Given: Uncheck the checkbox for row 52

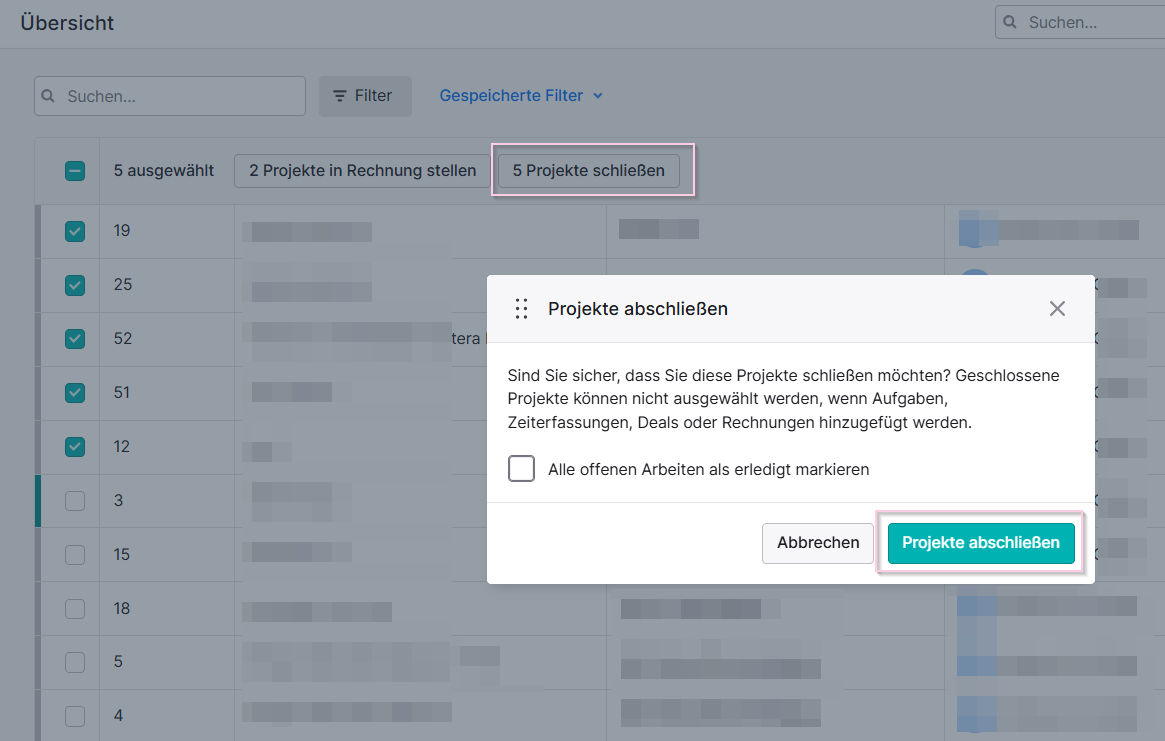Looking at the screenshot, I should tap(75, 339).
